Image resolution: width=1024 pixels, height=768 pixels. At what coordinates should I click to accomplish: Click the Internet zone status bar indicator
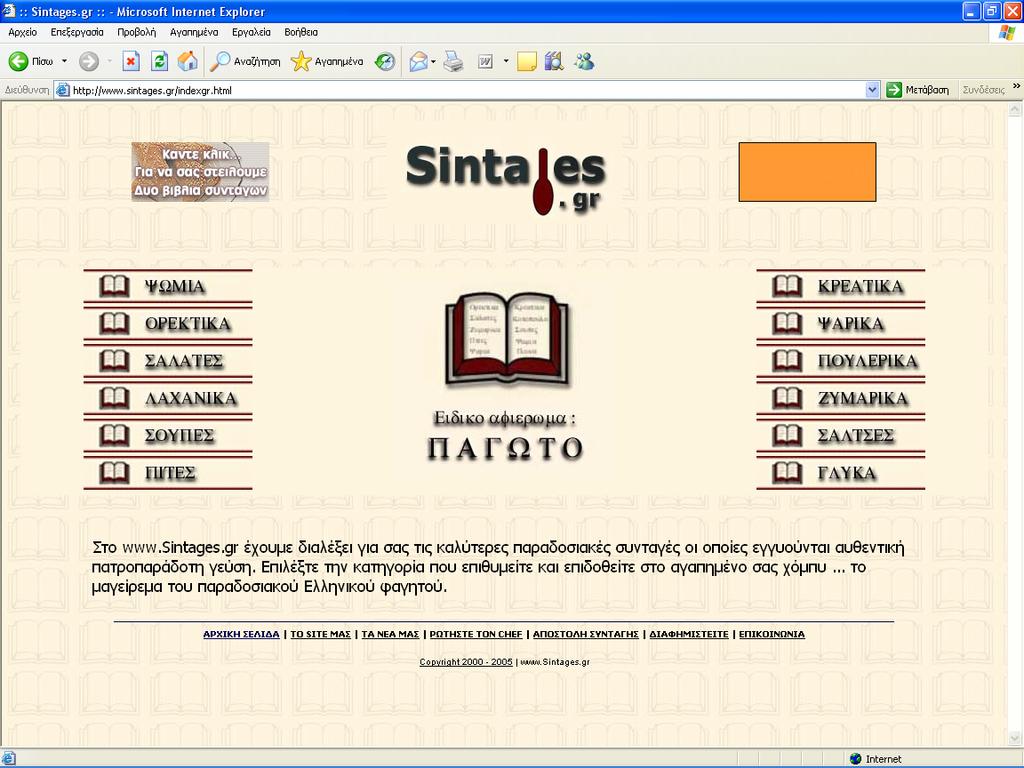(875, 759)
